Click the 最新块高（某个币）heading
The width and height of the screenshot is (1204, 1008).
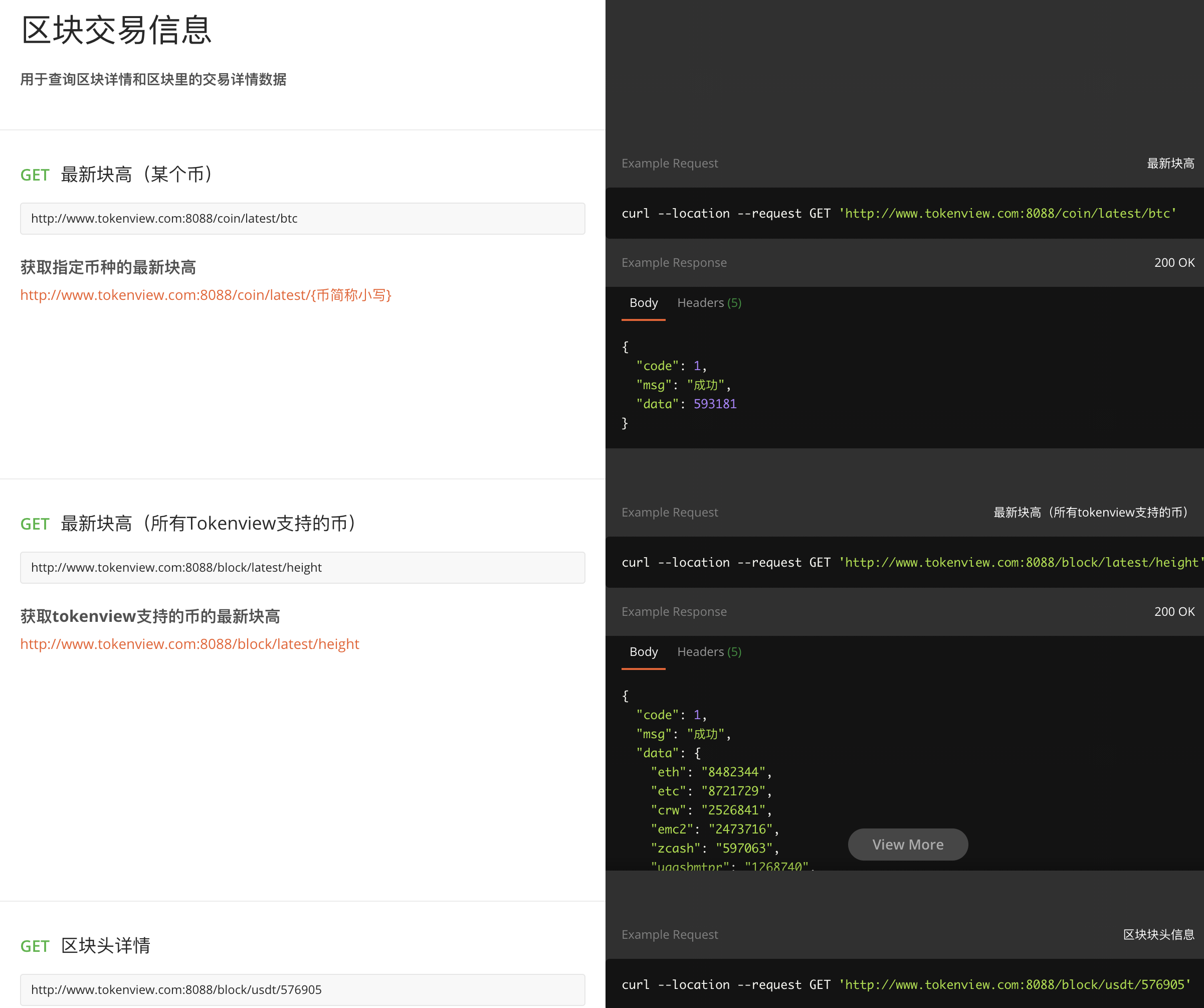click(137, 175)
